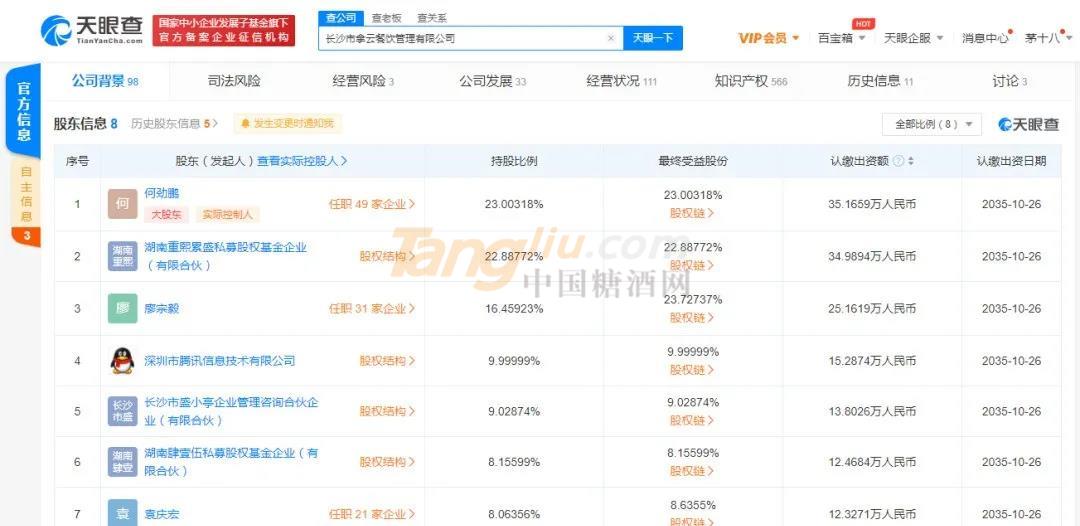1080x526 pixels.
Task: Click the 大股东 tag
Action: (x=166, y=215)
